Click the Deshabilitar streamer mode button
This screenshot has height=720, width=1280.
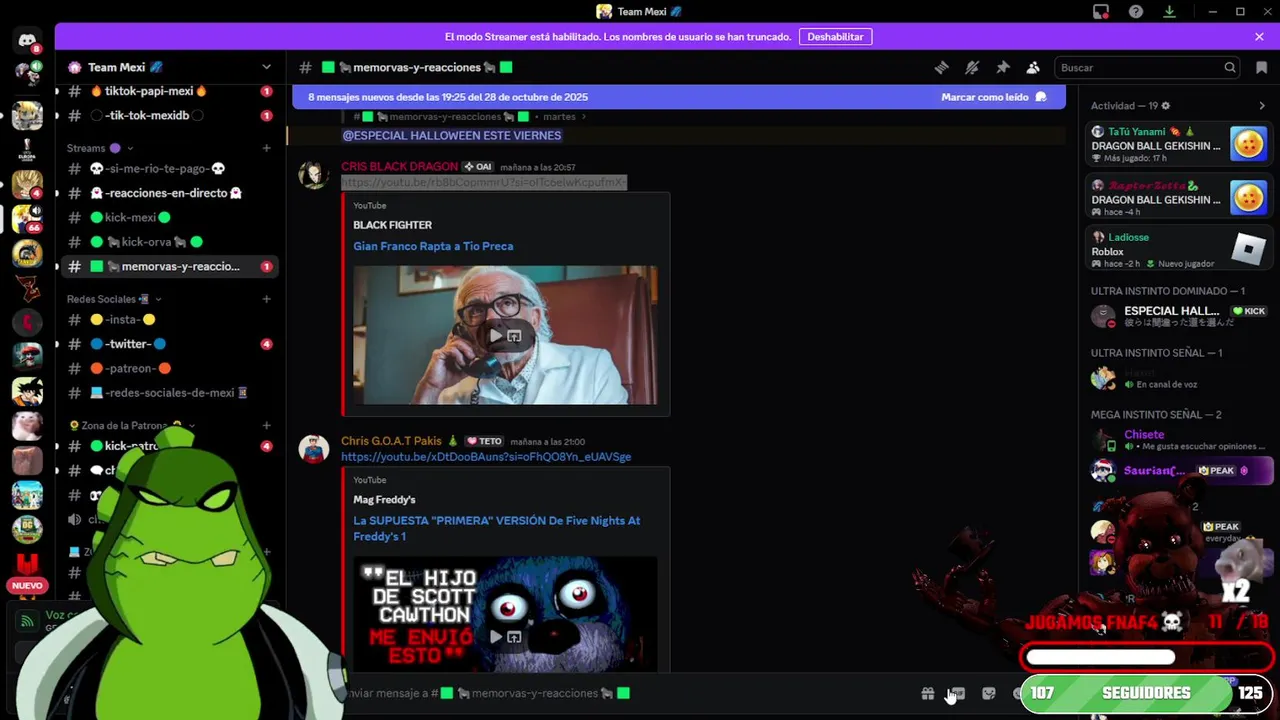[x=835, y=36]
